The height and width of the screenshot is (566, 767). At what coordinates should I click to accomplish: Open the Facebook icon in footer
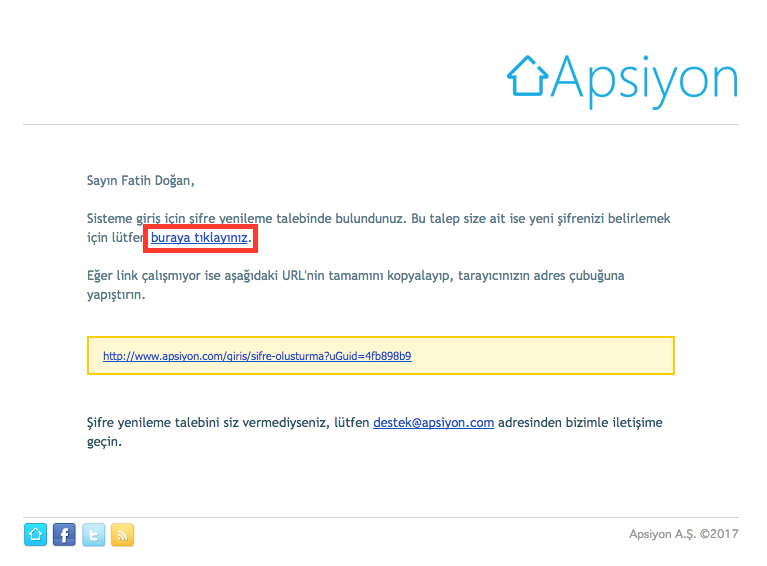(x=64, y=534)
